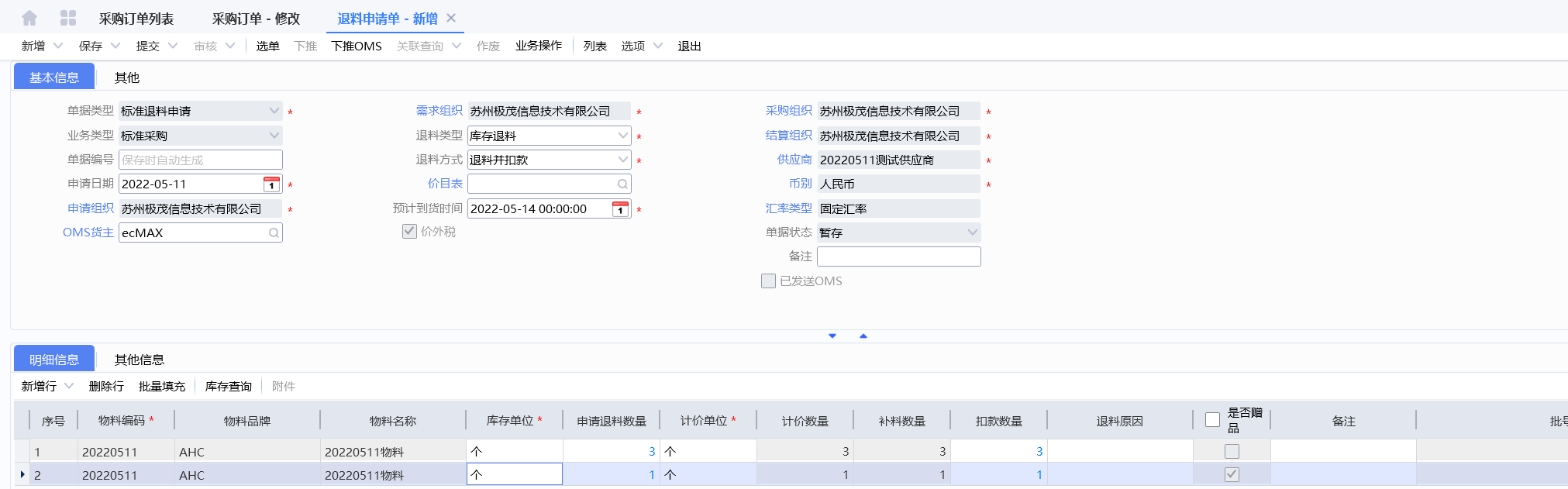Check 是否赠品 for row 1
This screenshot has height=489, width=1568.
point(1232,452)
